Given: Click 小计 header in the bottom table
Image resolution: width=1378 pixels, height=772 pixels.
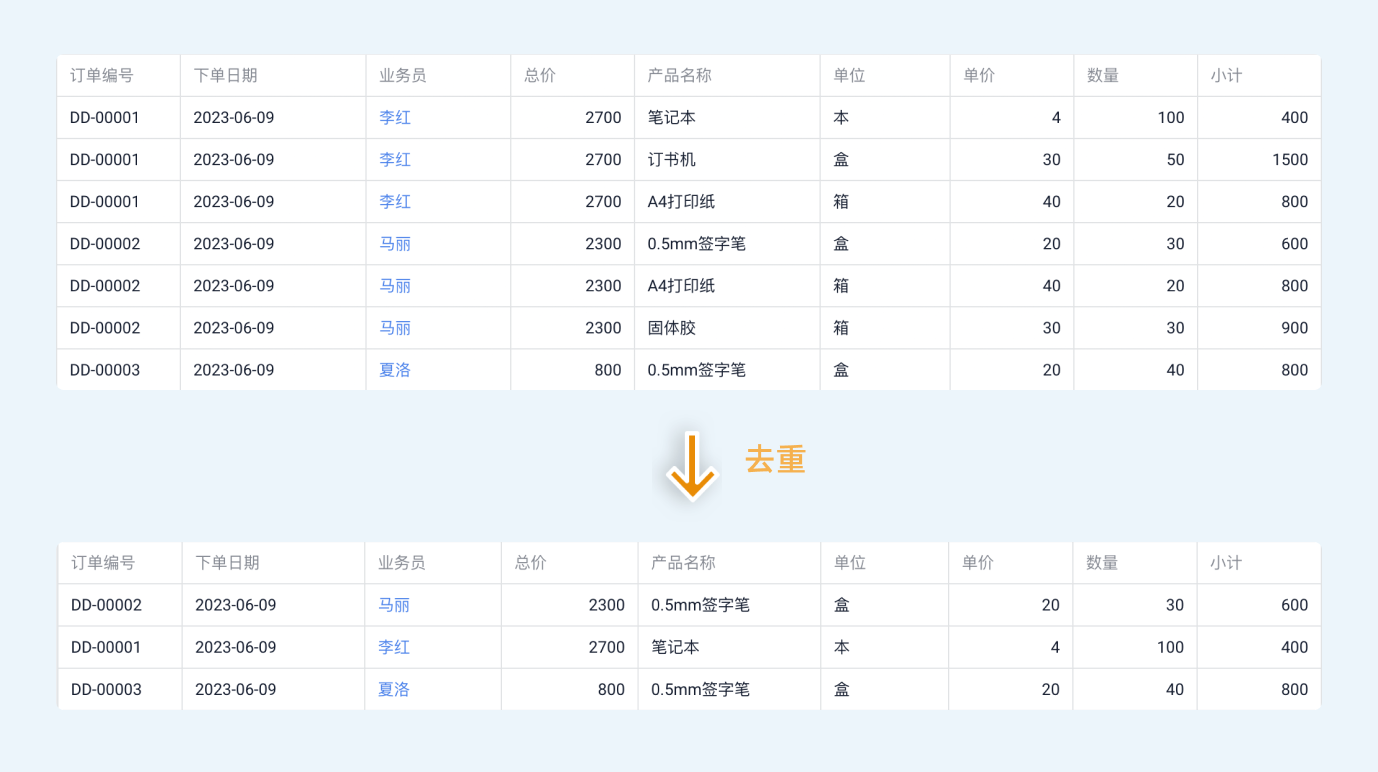Looking at the screenshot, I should 1226,563.
